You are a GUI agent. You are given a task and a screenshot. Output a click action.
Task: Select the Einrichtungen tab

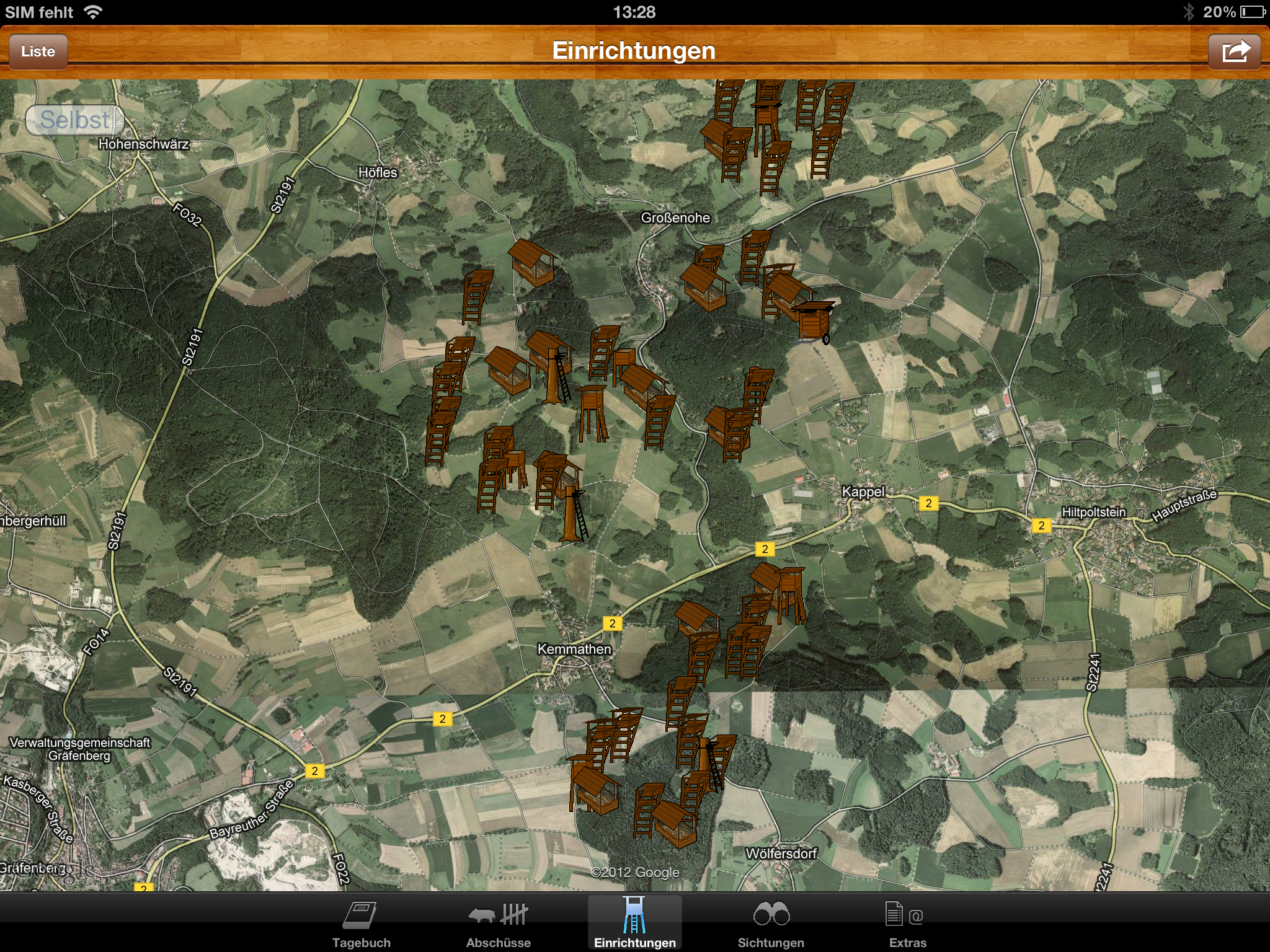(x=634, y=923)
